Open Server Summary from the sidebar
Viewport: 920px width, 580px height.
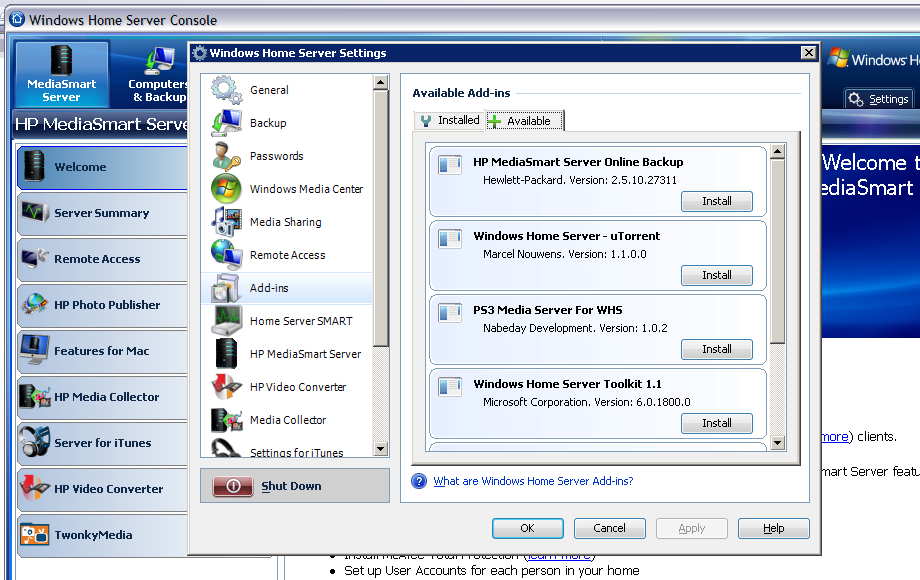[x=35, y=214]
